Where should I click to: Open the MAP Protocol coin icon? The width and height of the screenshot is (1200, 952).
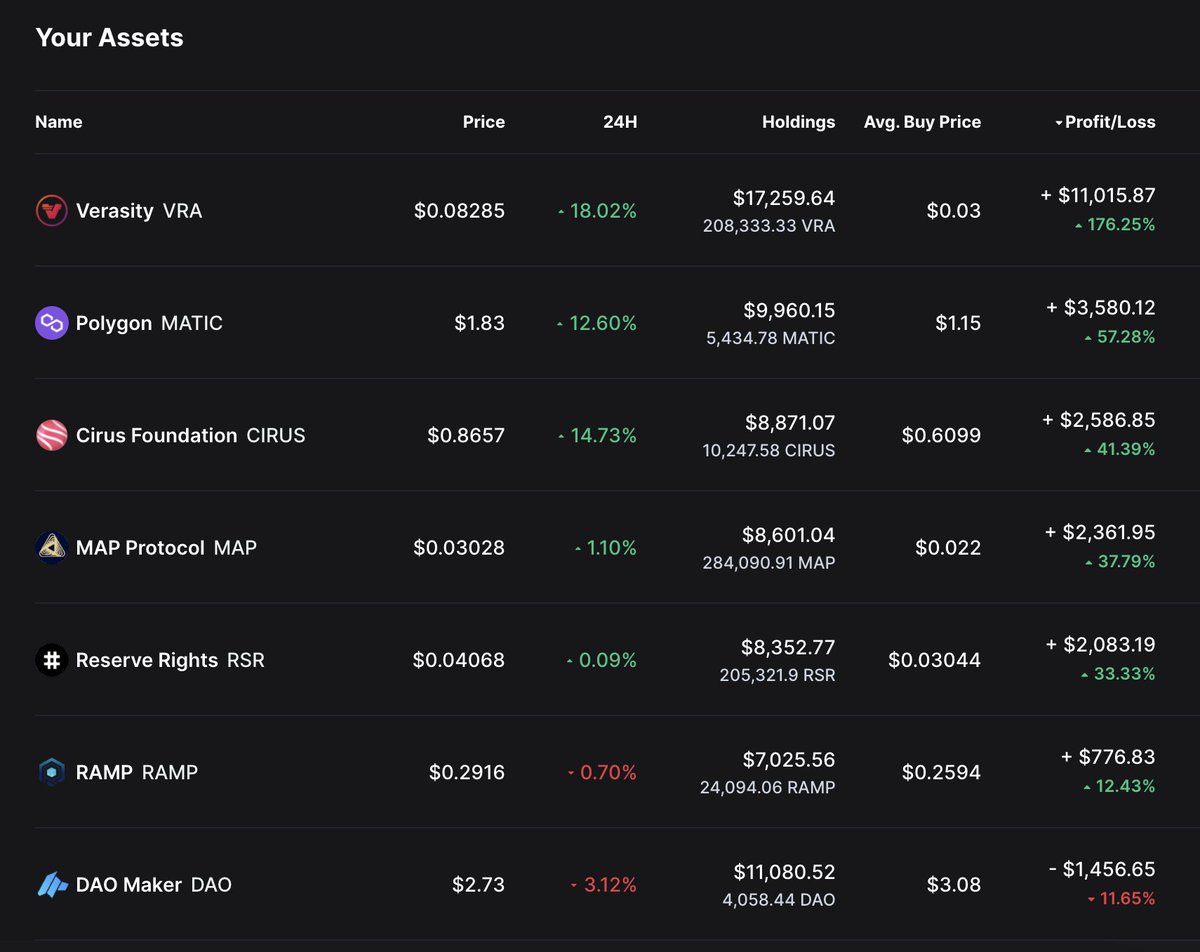point(51,548)
